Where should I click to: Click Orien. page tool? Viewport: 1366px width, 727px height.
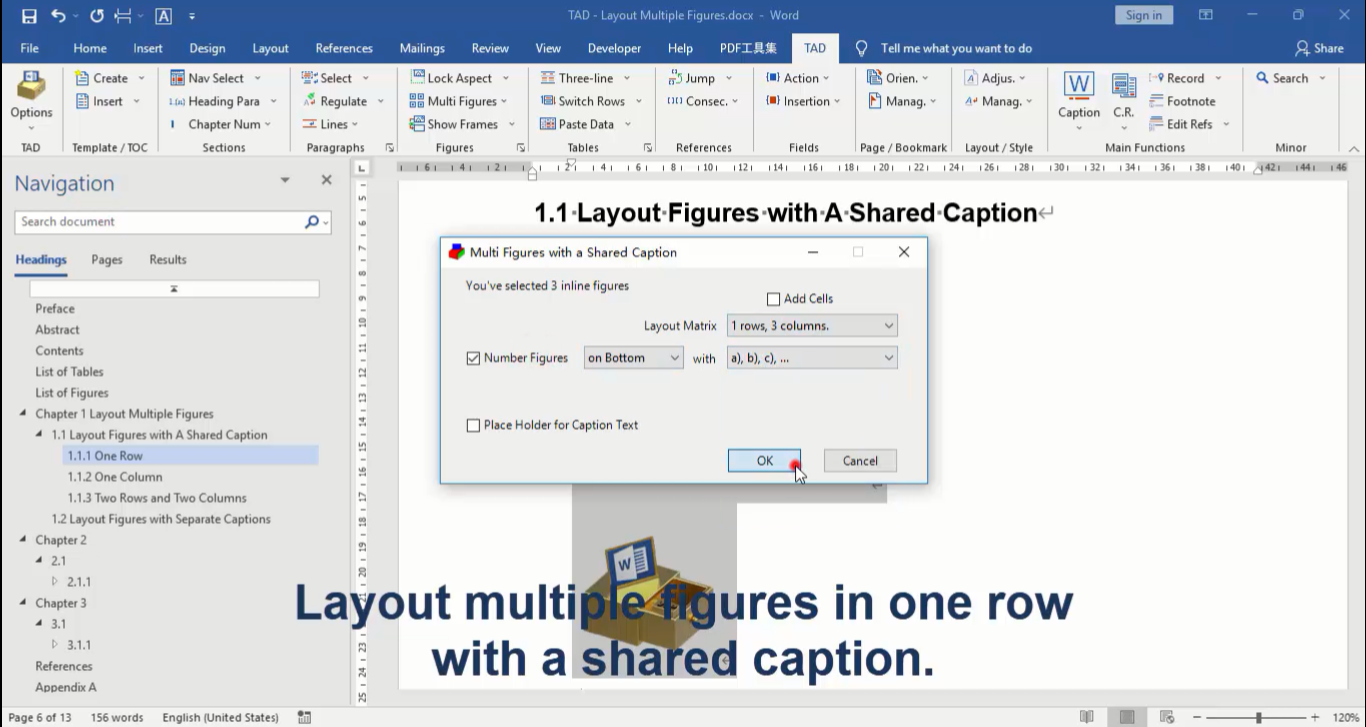tap(898, 78)
